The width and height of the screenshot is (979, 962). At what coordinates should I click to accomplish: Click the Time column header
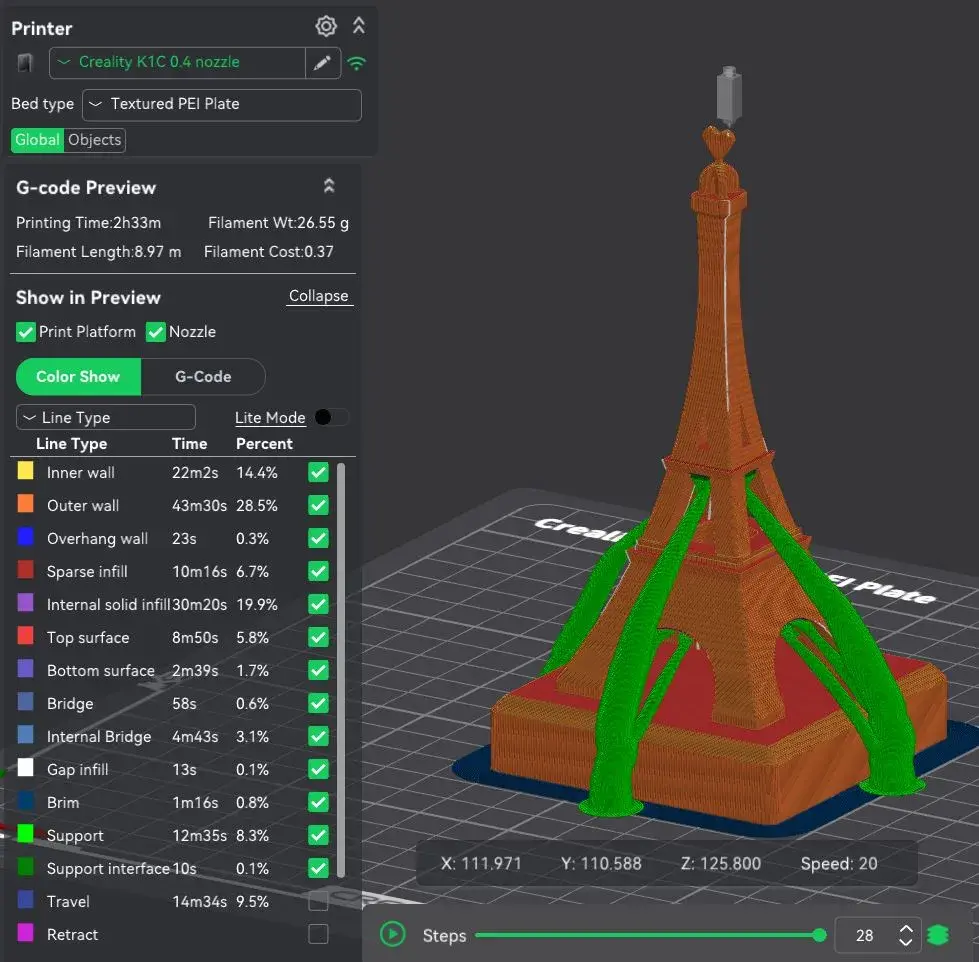(x=189, y=444)
